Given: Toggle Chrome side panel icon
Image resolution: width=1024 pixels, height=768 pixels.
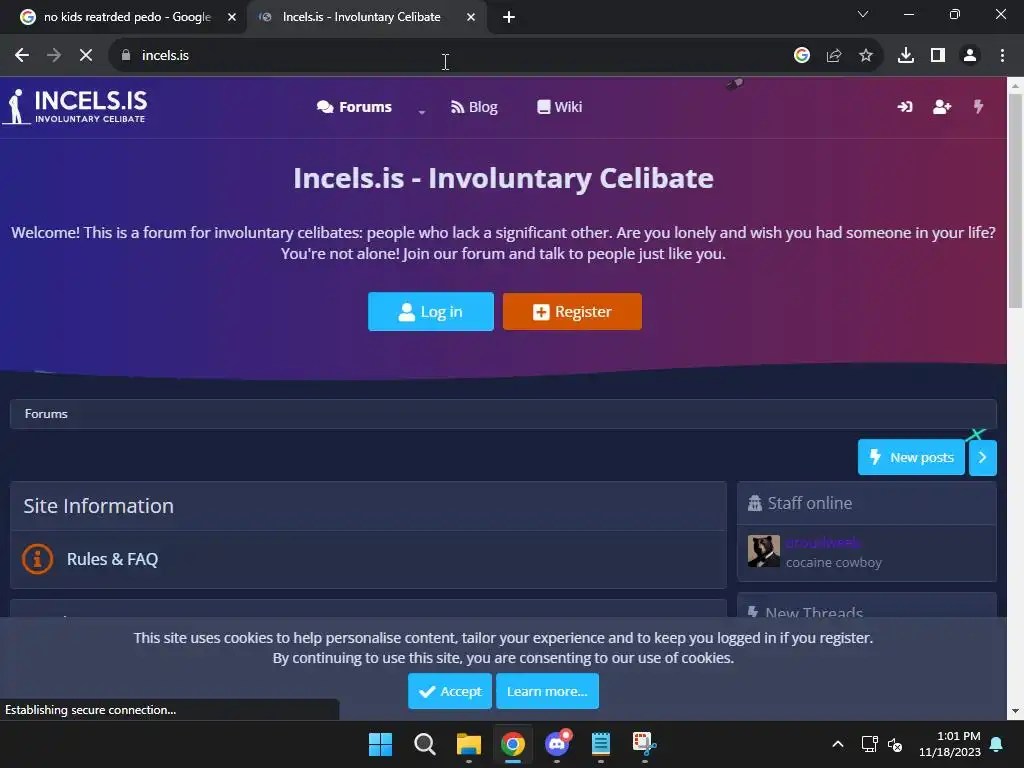Looking at the screenshot, I should point(938,56).
